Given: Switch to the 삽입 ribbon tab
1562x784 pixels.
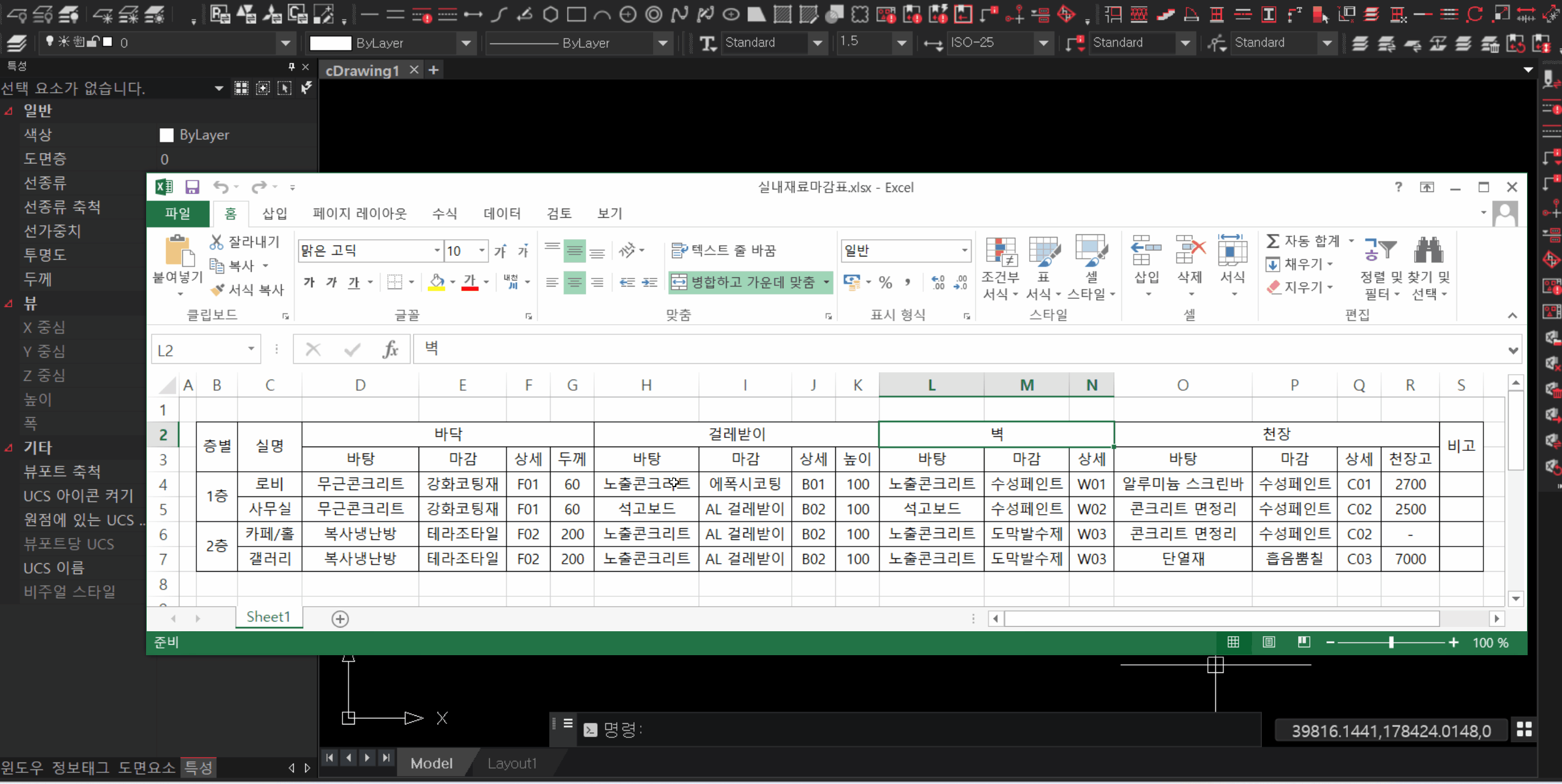Looking at the screenshot, I should coord(274,213).
